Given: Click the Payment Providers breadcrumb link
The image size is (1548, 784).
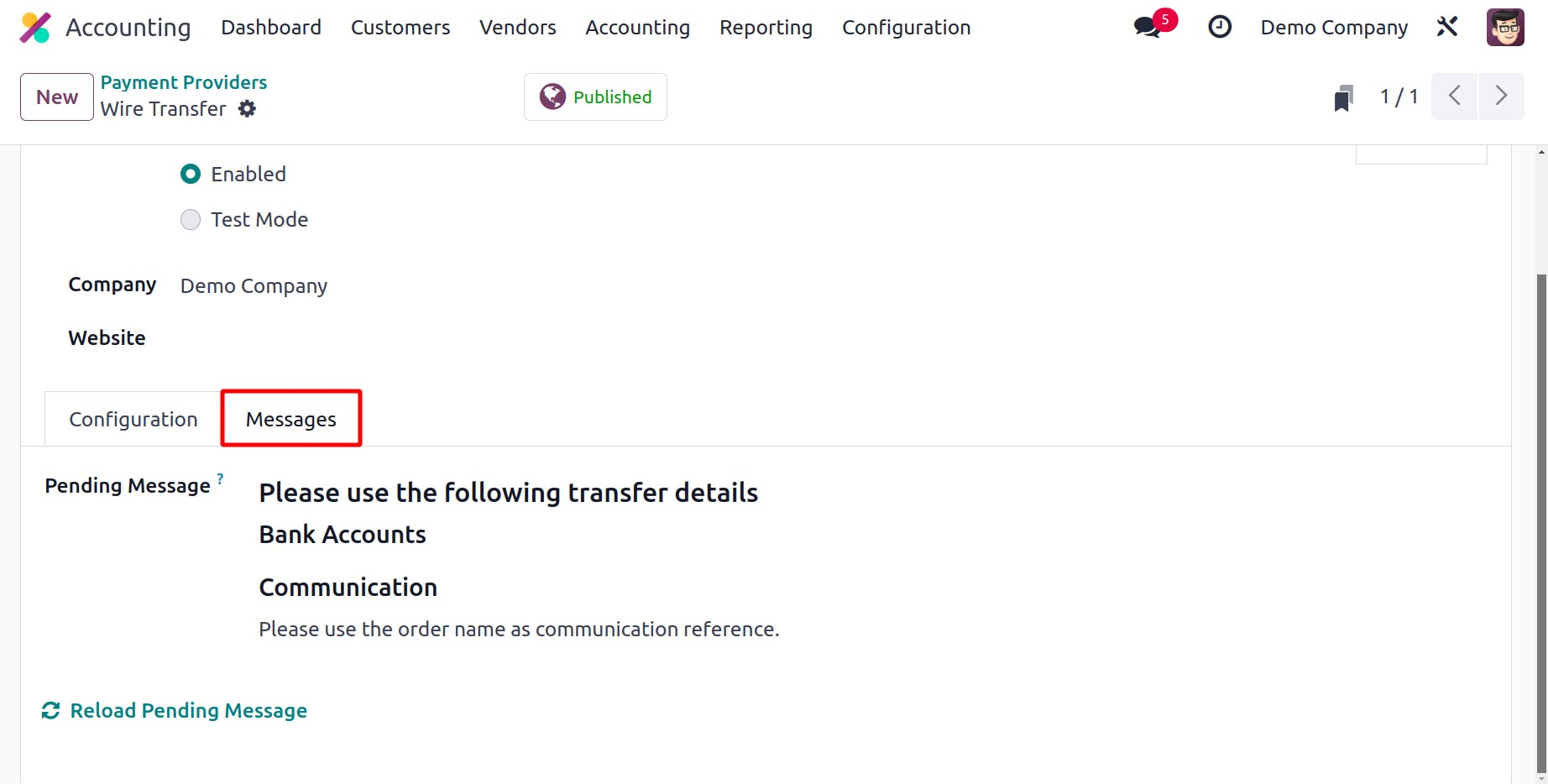Looking at the screenshot, I should coord(184,82).
